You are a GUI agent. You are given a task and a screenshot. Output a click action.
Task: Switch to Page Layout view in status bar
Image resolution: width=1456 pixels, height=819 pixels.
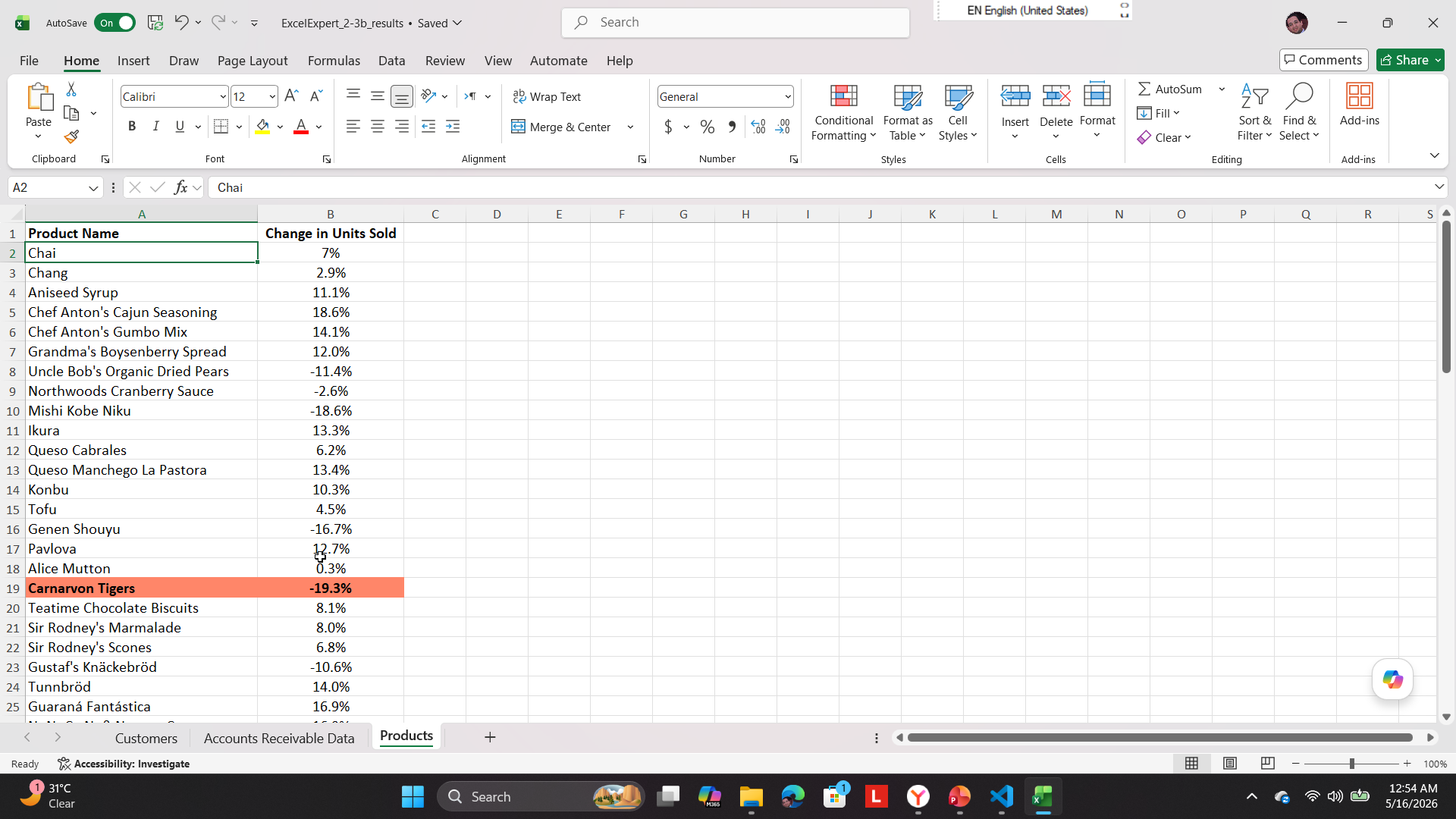tap(1230, 764)
